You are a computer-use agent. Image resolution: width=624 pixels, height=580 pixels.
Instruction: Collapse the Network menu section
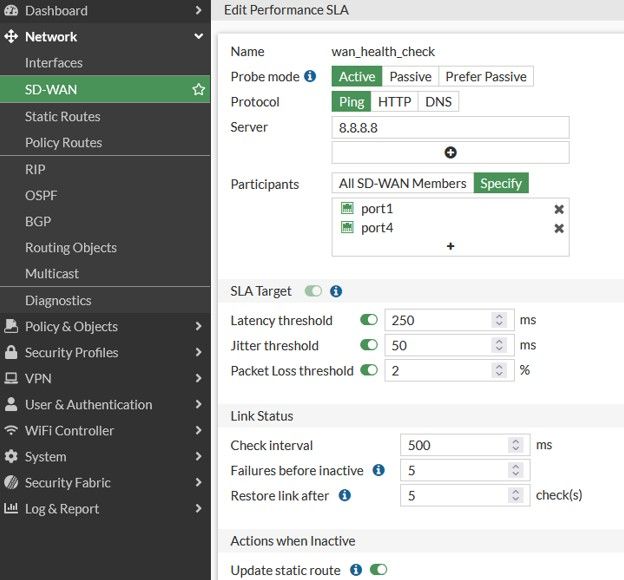pyautogui.click(x=199, y=37)
